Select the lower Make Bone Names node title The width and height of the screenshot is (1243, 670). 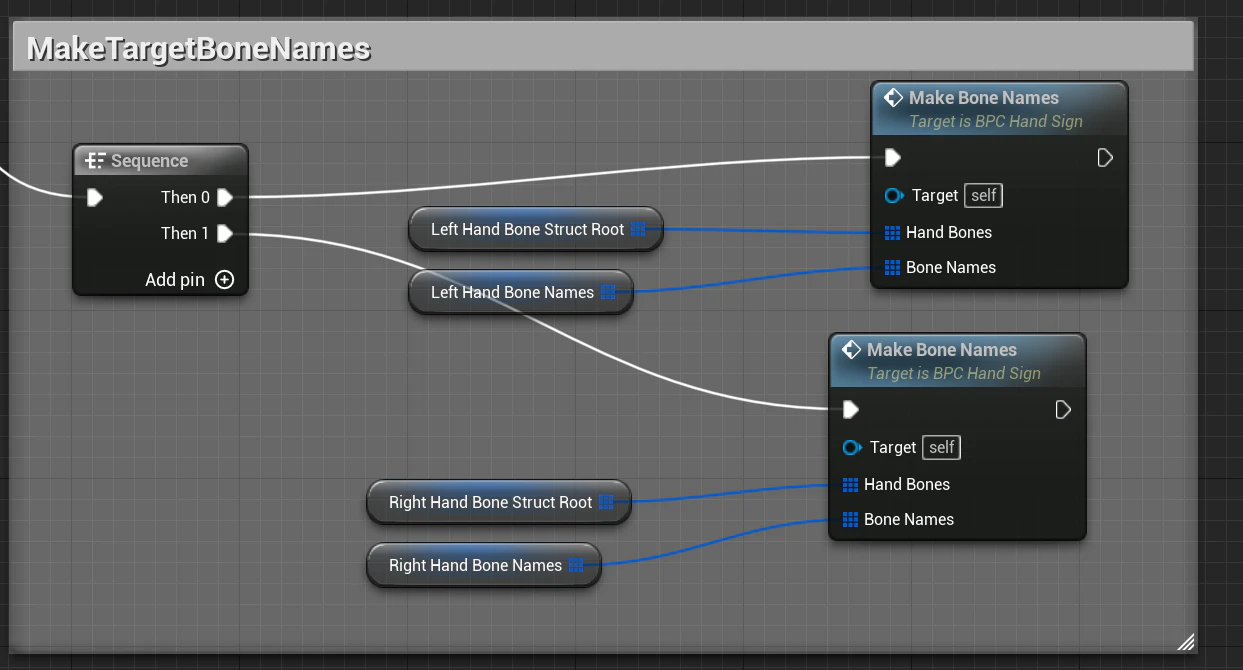(942, 350)
